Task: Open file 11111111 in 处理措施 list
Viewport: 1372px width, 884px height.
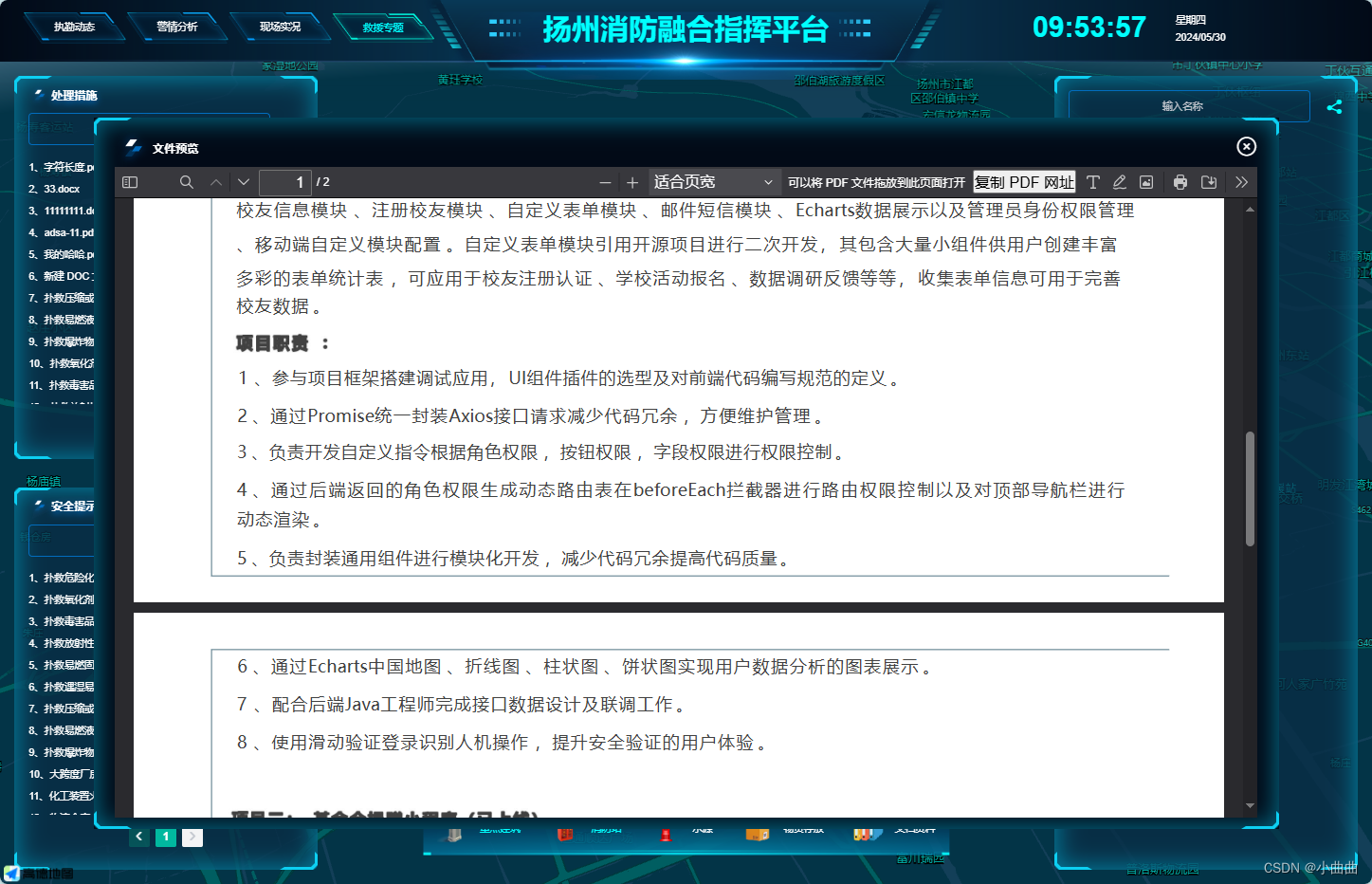Action: click(x=62, y=211)
